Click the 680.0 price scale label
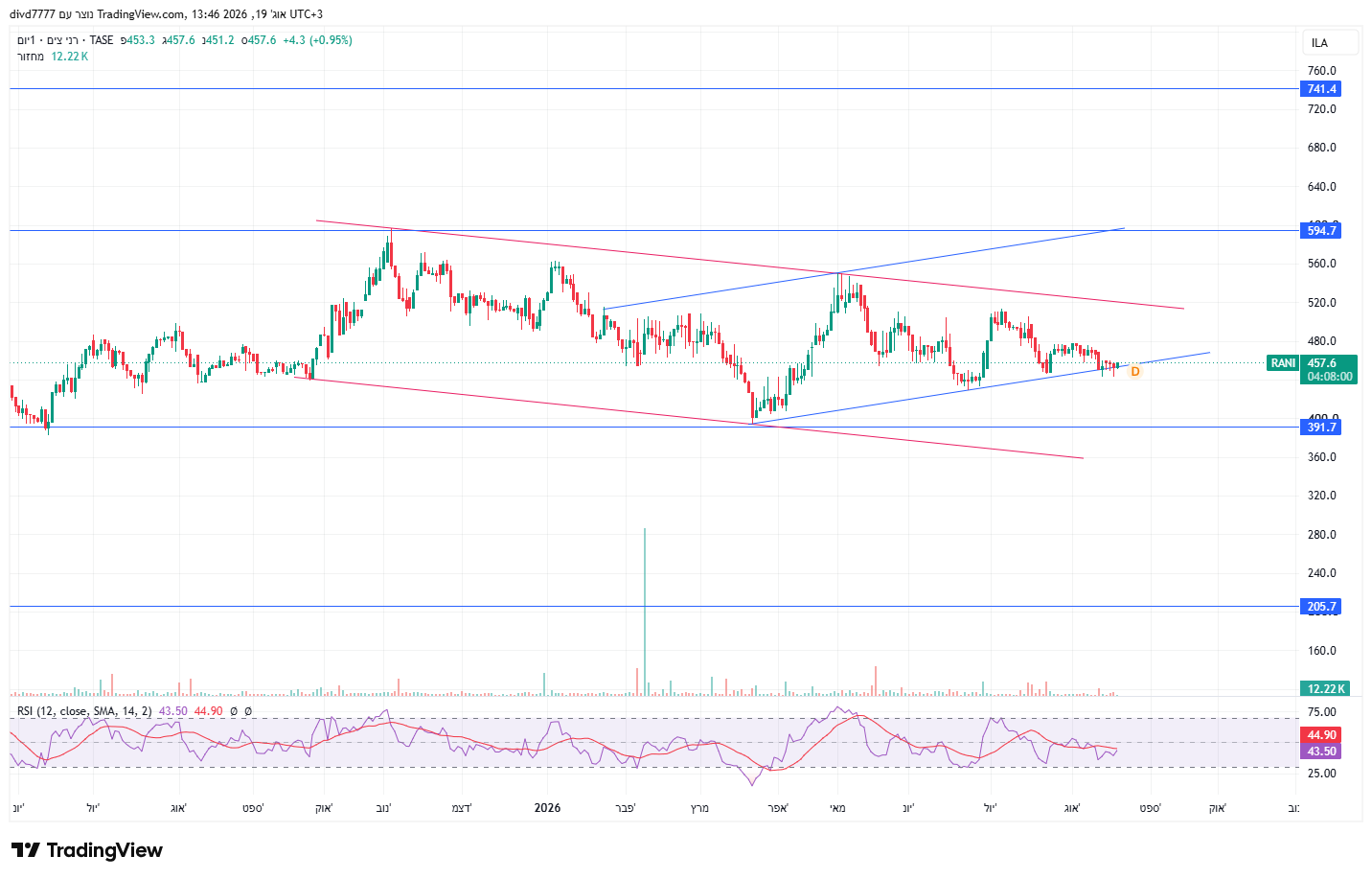Image resolution: width=1372 pixels, height=879 pixels. pyautogui.click(x=1322, y=148)
